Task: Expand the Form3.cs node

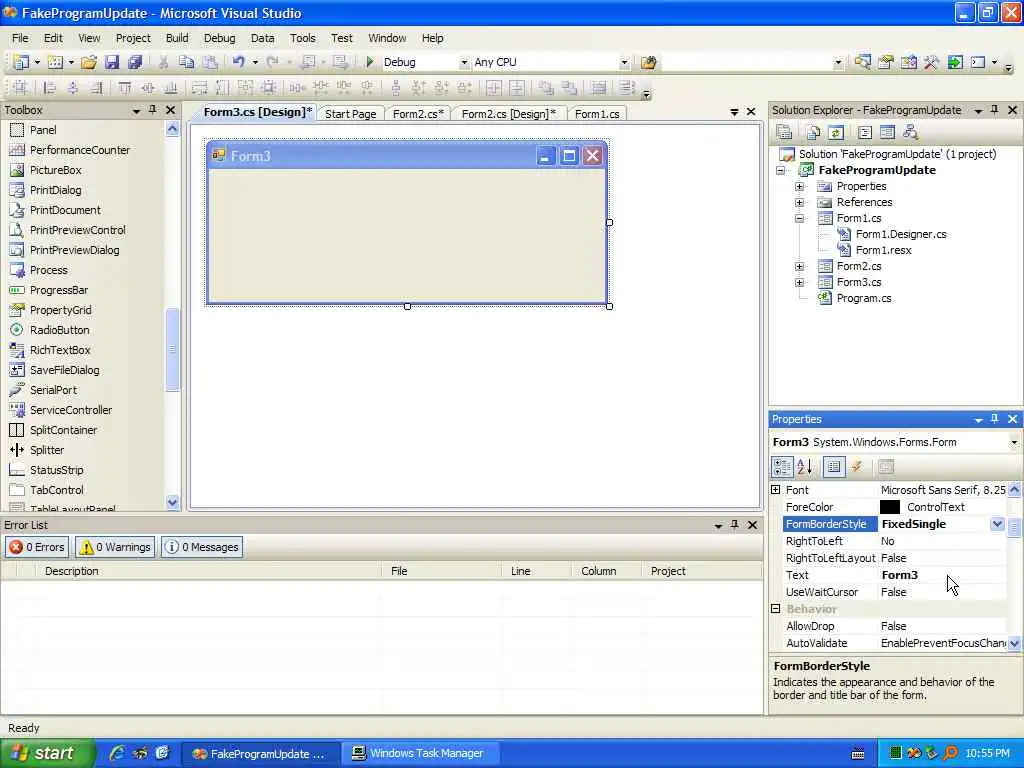Action: tap(799, 282)
